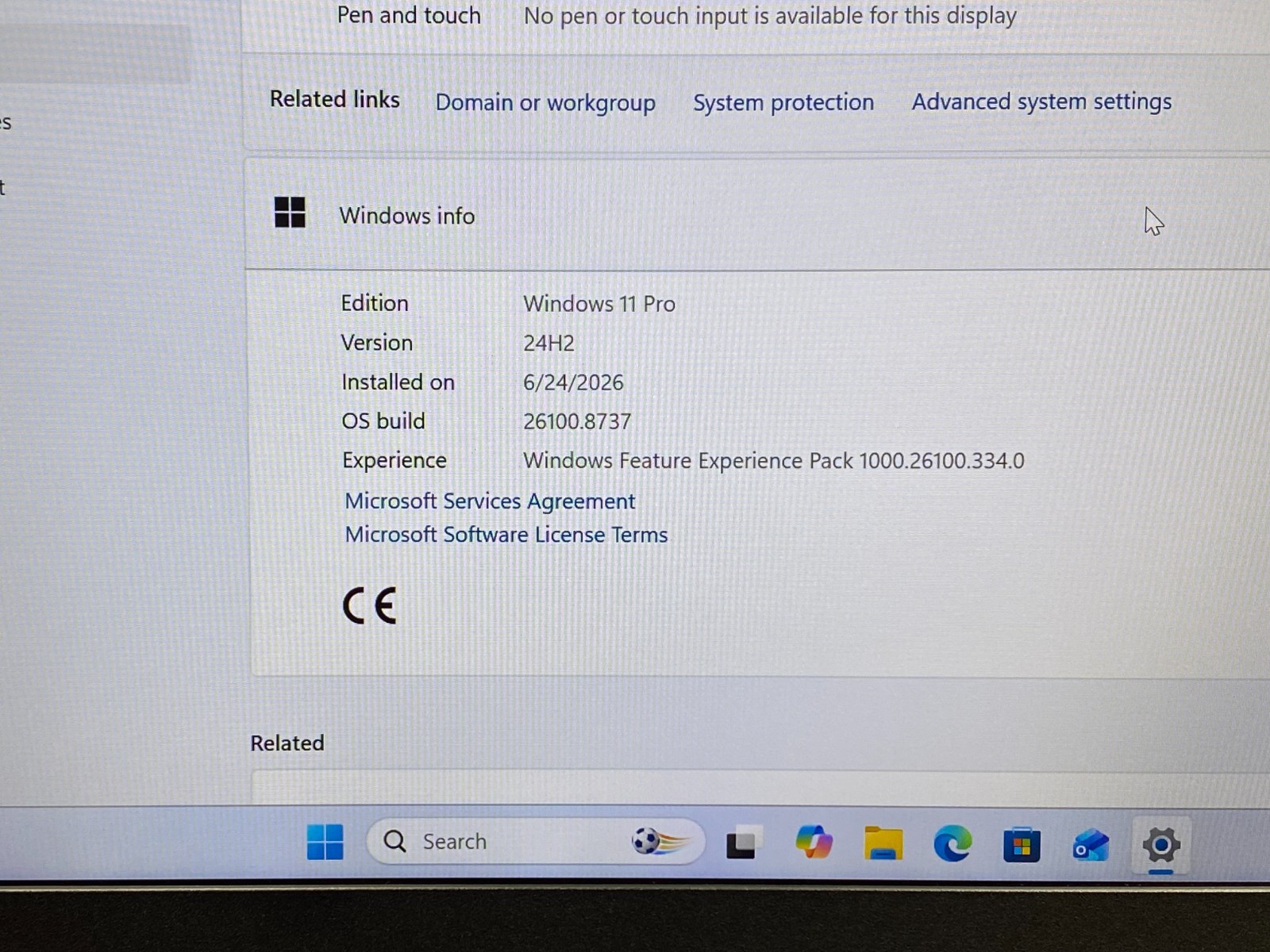
Task: Collapse the Windows info section header
Action: 758,214
